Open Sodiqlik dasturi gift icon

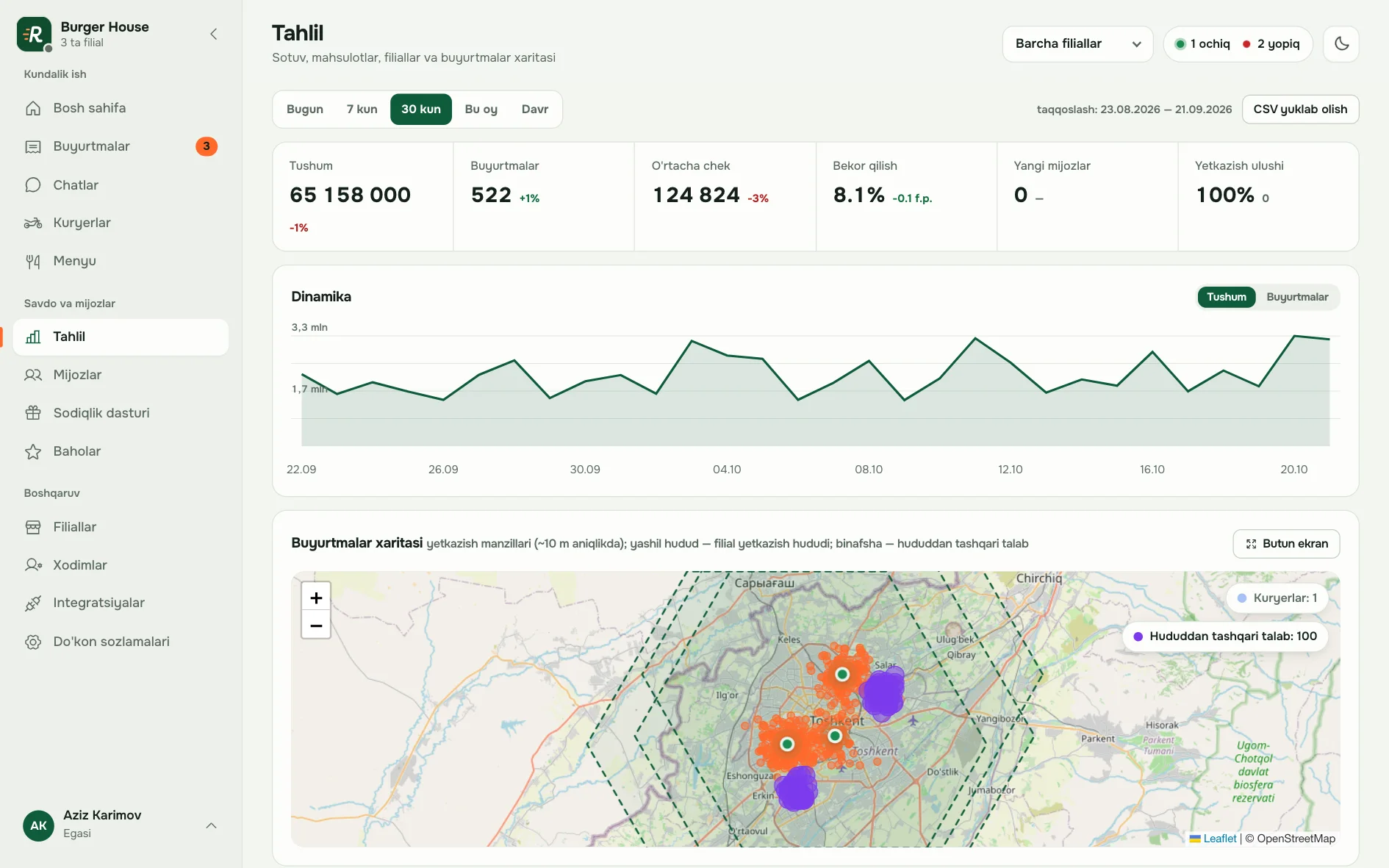coord(33,413)
